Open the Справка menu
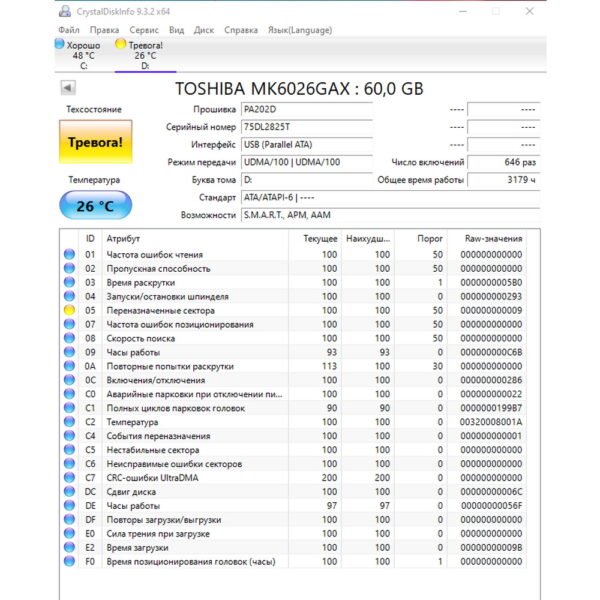This screenshot has height=600, width=600. click(241, 30)
